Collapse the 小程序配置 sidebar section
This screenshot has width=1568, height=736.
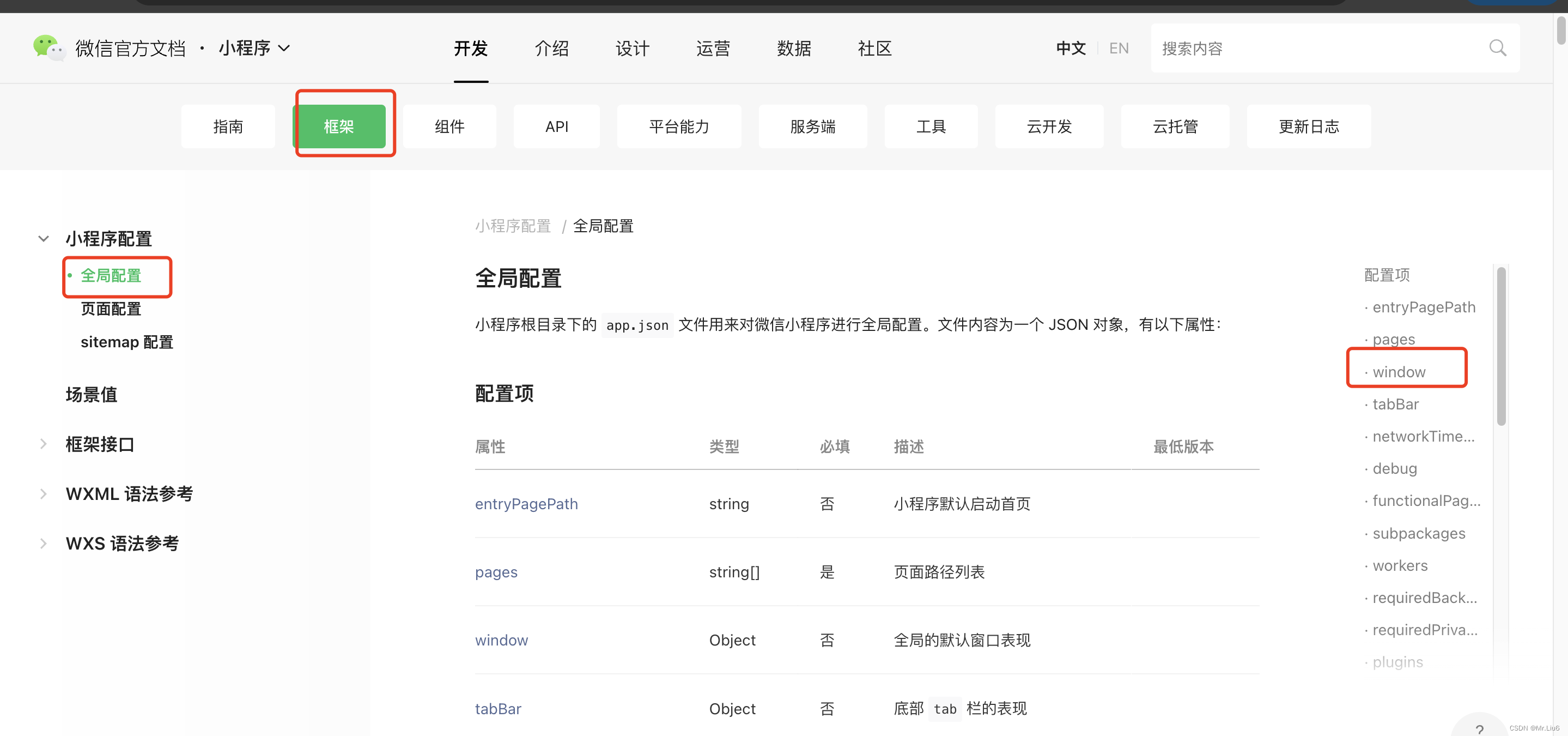44,239
